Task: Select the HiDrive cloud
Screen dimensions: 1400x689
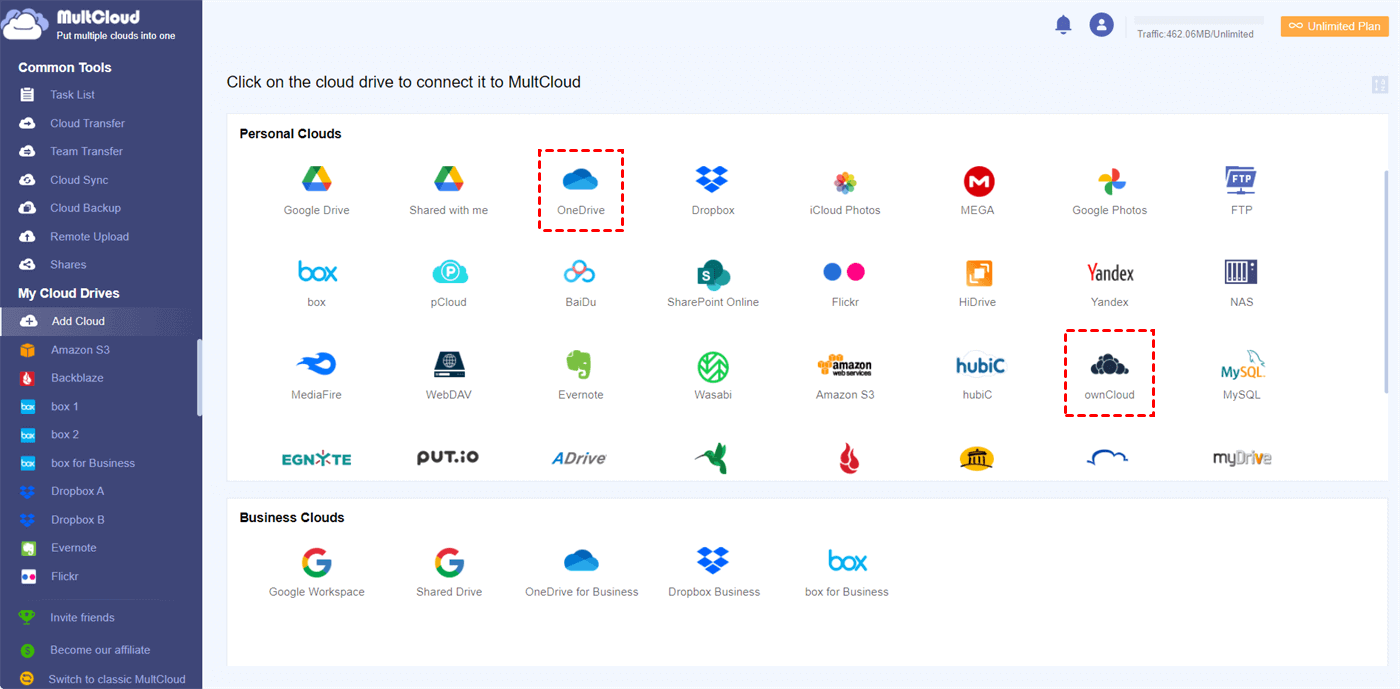Action: [978, 283]
